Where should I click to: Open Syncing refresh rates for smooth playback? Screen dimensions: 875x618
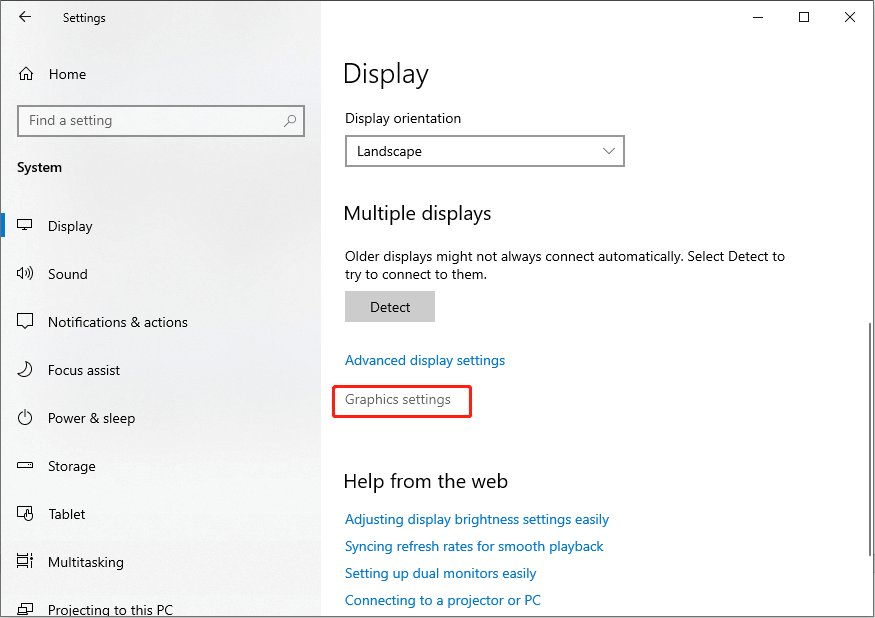474,546
